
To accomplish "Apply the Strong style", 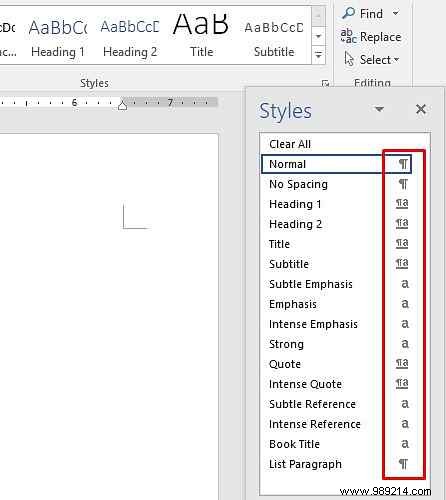I will tap(336, 344).
